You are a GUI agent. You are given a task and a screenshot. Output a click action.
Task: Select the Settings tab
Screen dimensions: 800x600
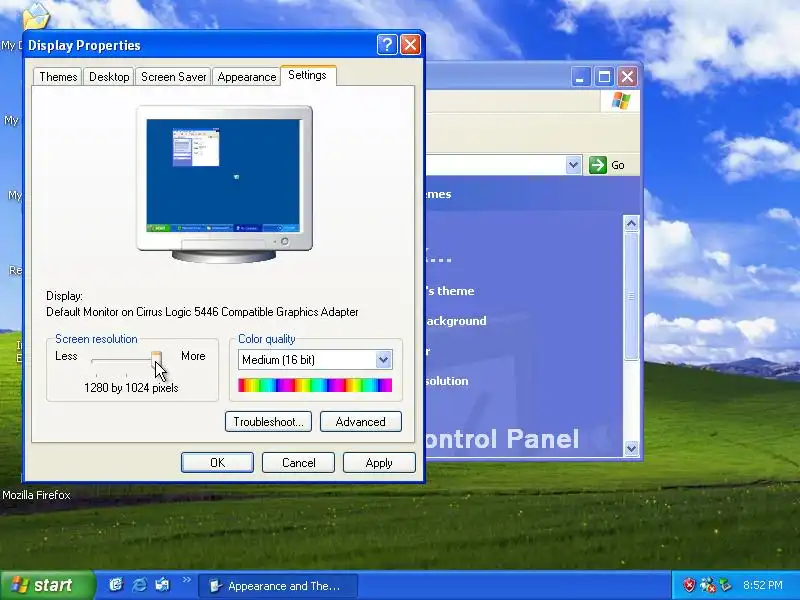click(x=307, y=75)
